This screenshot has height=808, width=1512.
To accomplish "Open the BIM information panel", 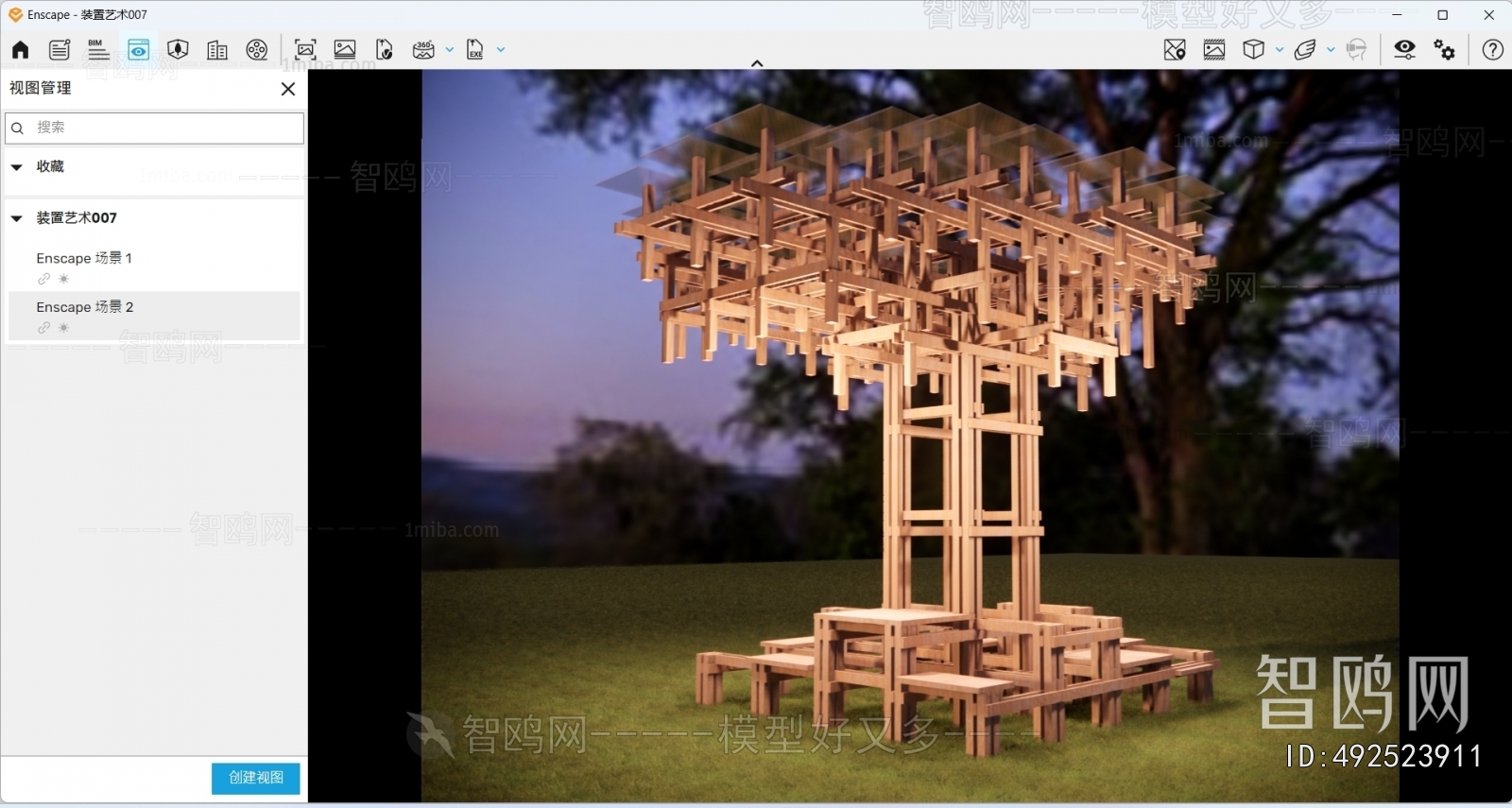I will (98, 50).
